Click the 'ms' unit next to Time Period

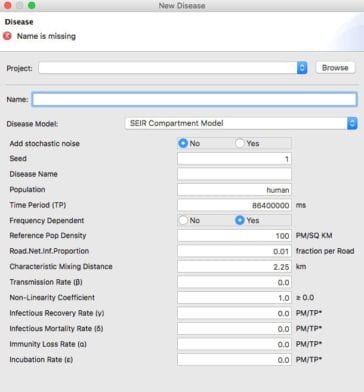click(x=301, y=205)
